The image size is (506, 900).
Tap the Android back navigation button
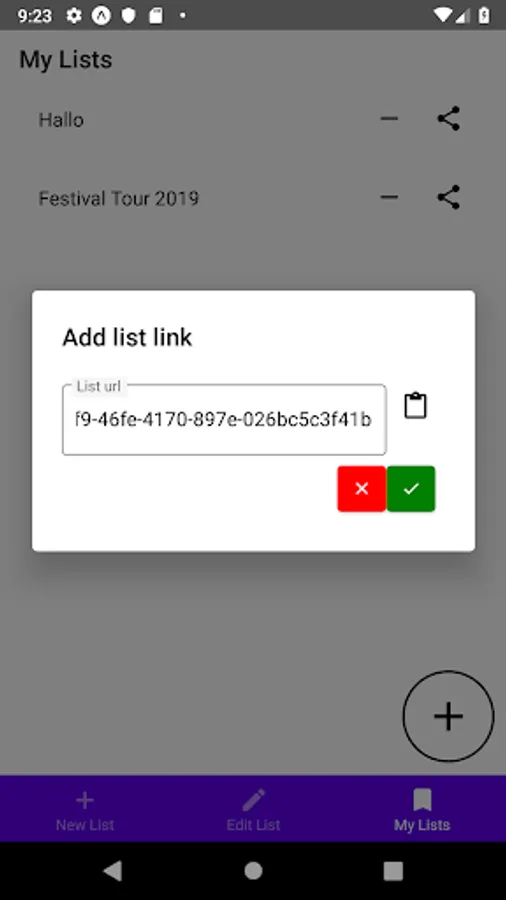(112, 871)
